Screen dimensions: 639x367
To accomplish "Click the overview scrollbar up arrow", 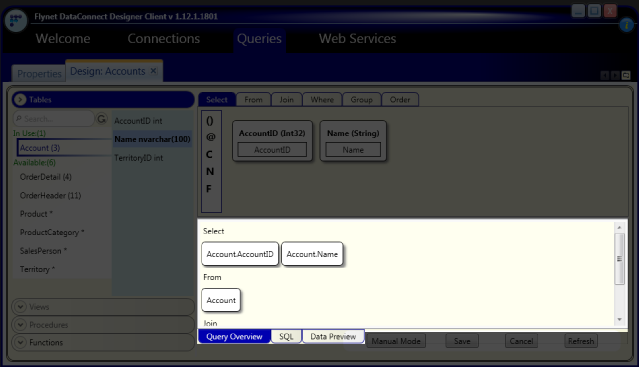I will click(619, 227).
